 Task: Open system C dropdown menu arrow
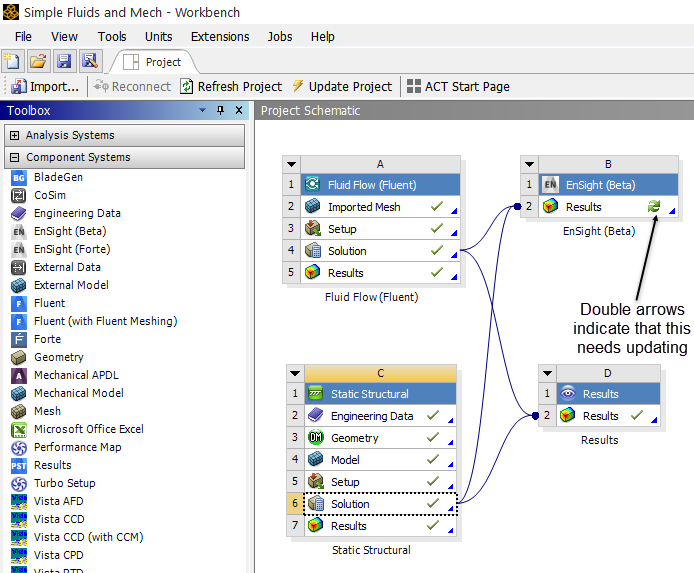coord(295,373)
